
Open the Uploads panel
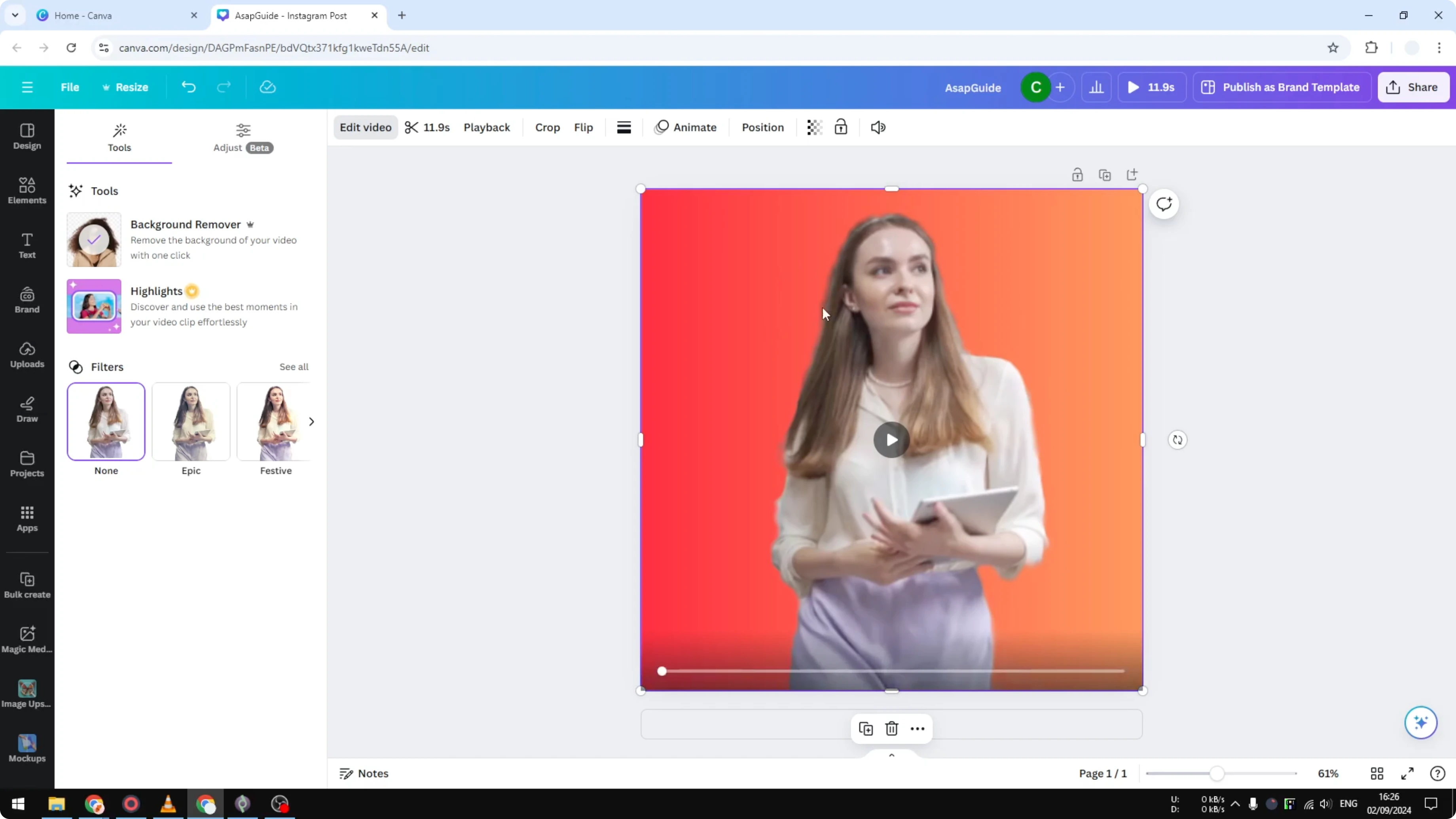[x=27, y=355]
